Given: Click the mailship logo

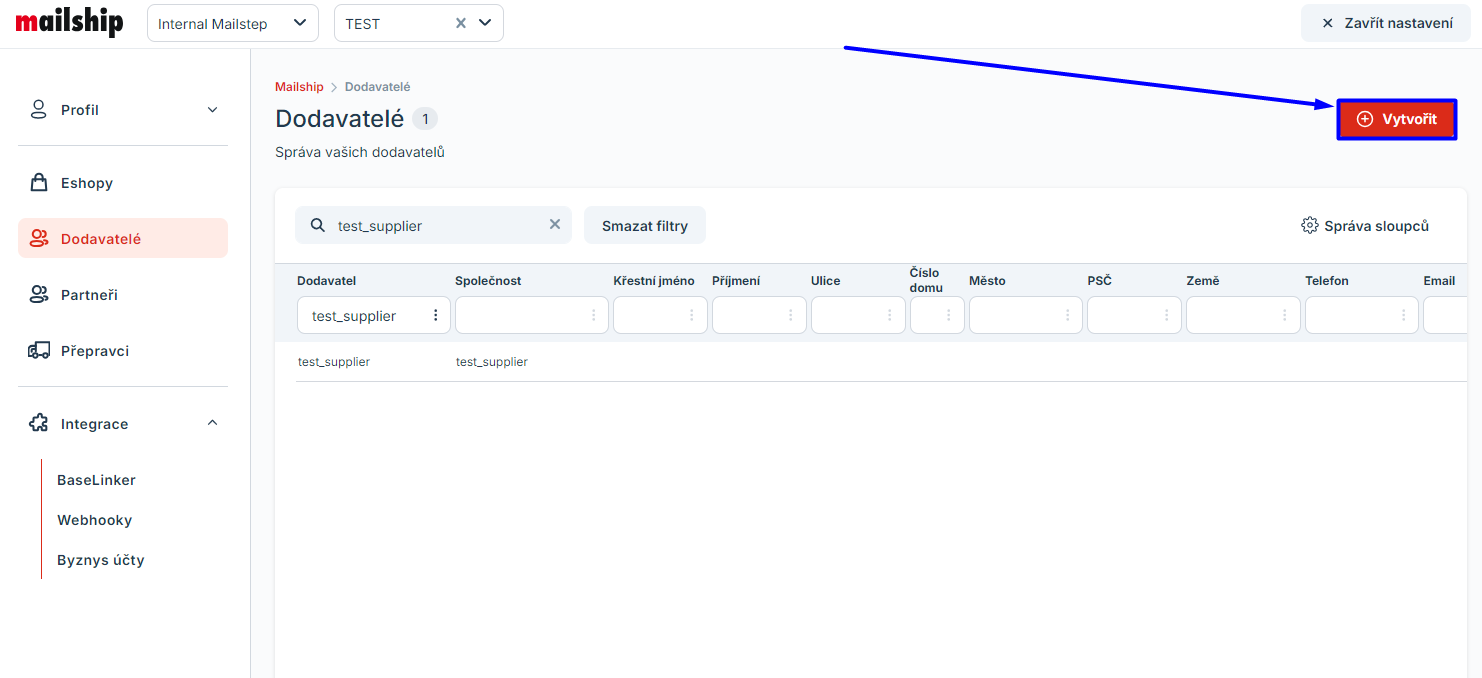Looking at the screenshot, I should 69,23.
